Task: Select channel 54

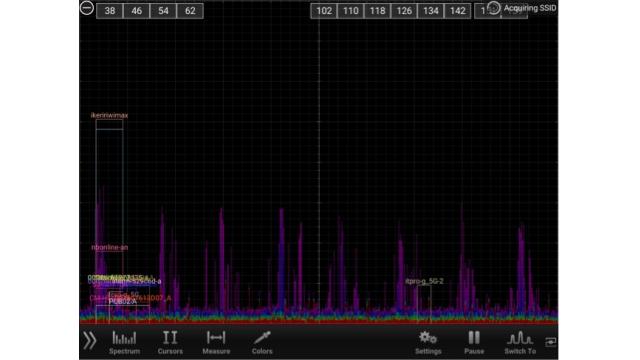Action: click(163, 11)
